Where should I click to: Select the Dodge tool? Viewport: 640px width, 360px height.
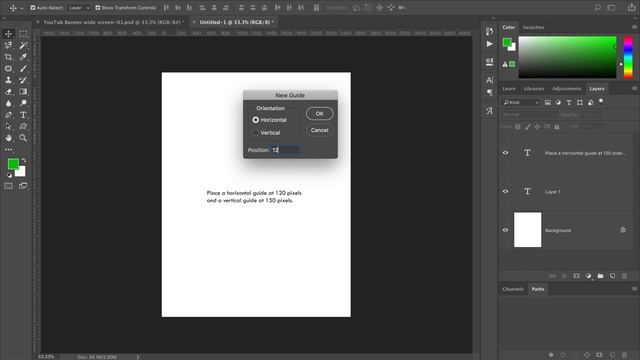[x=23, y=103]
